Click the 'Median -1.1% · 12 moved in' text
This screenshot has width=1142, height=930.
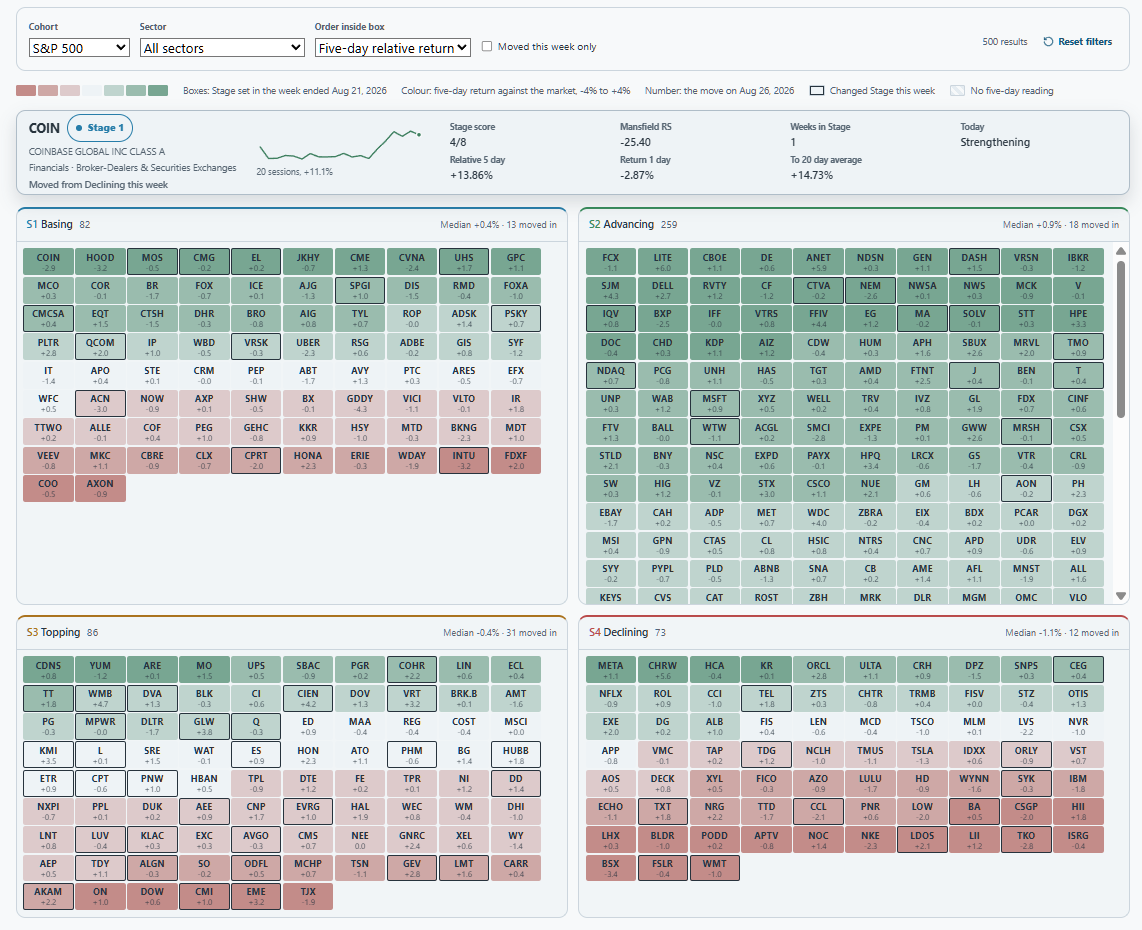1062,633
